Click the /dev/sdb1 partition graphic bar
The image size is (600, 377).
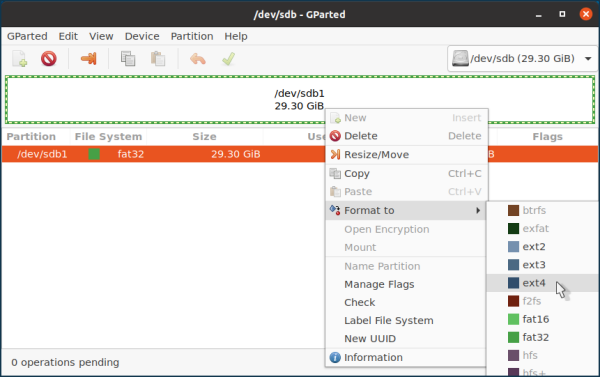coord(300,100)
